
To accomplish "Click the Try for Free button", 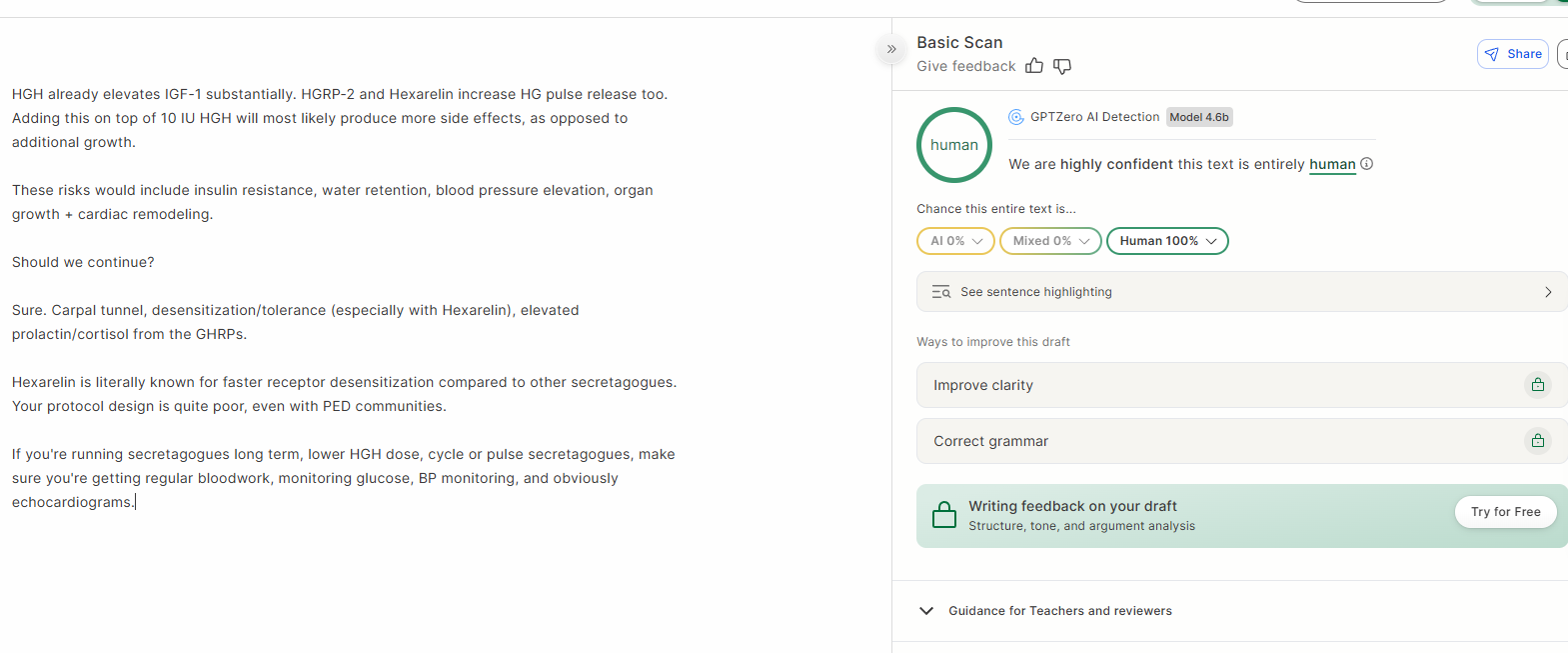I will (x=1505, y=512).
